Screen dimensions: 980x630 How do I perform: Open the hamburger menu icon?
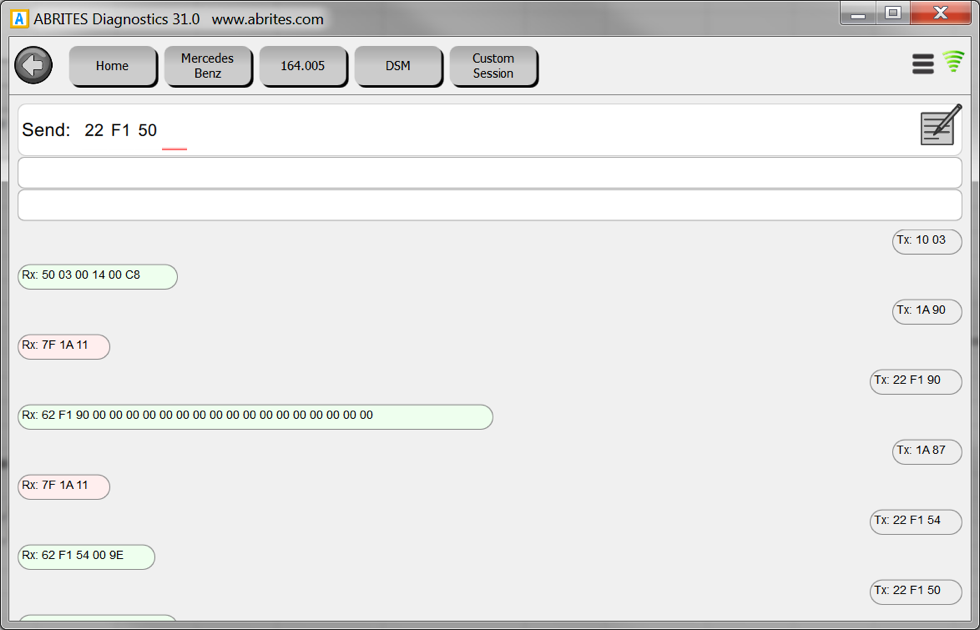point(922,64)
